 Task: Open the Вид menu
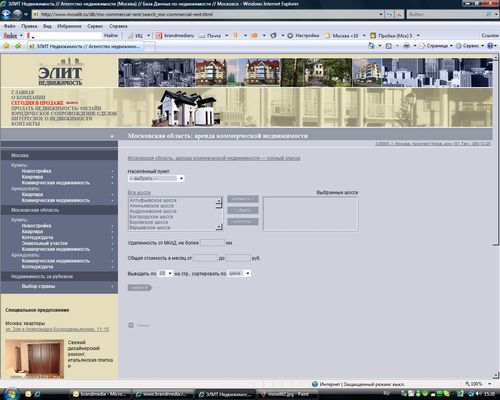[47, 26]
